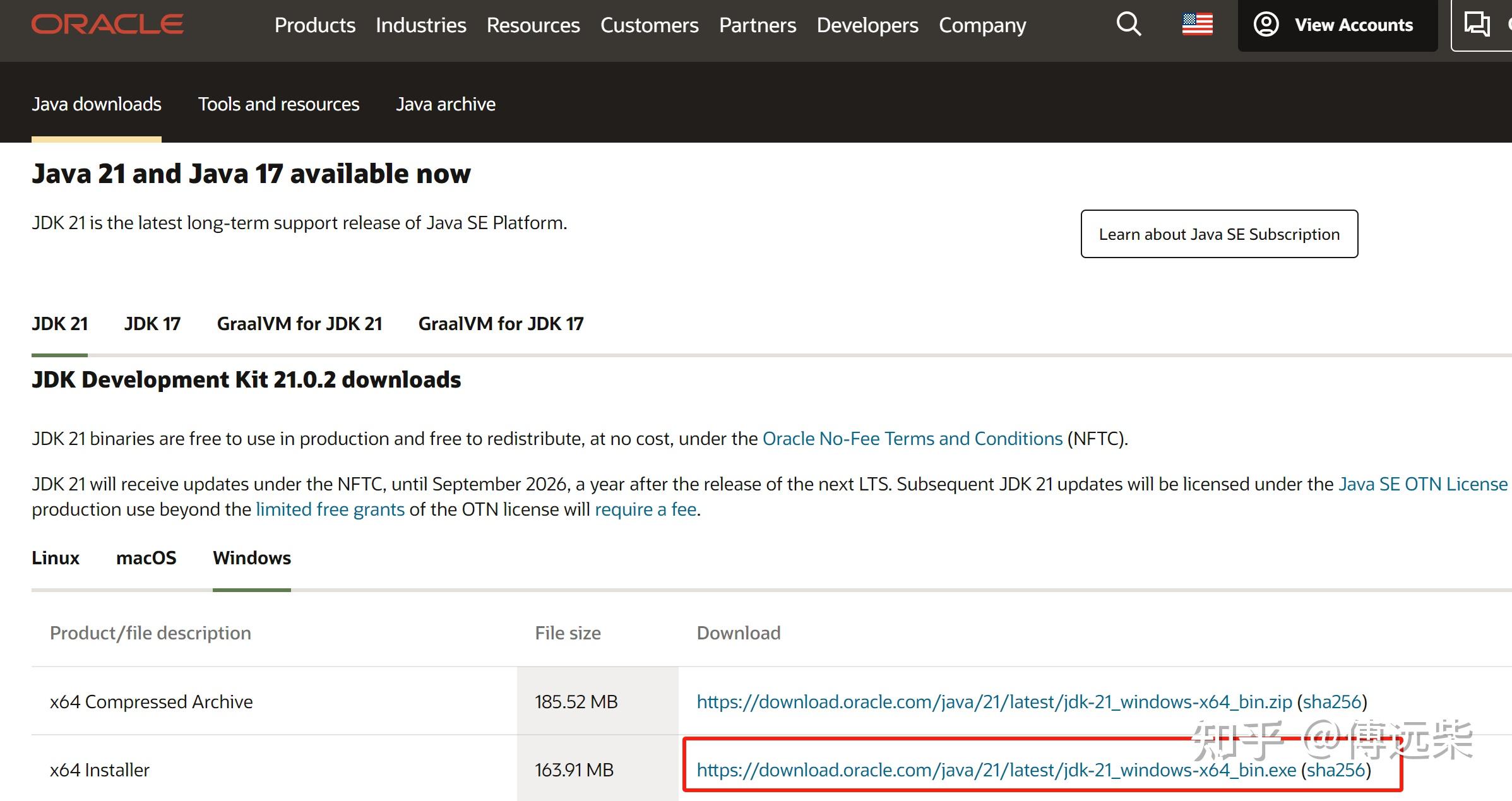This screenshot has height=801, width=1512.
Task: Download the windows-x64_bin.zip archive link
Action: 994,702
